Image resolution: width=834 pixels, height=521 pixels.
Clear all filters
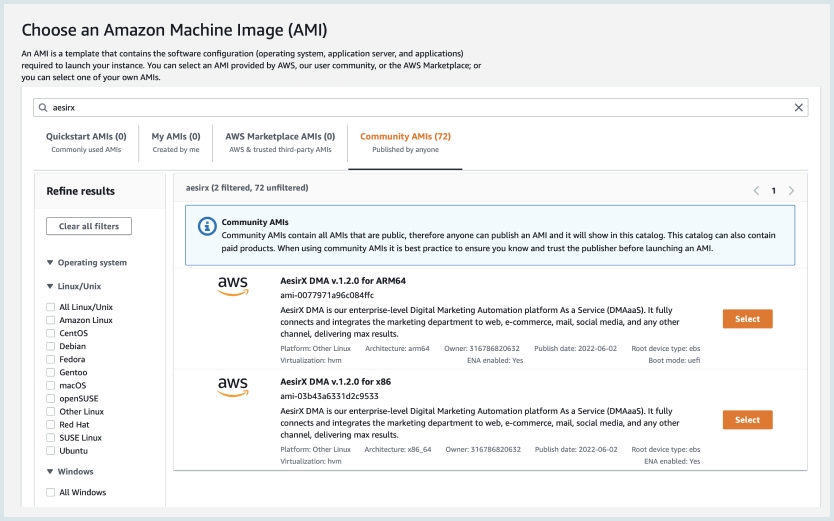89,226
